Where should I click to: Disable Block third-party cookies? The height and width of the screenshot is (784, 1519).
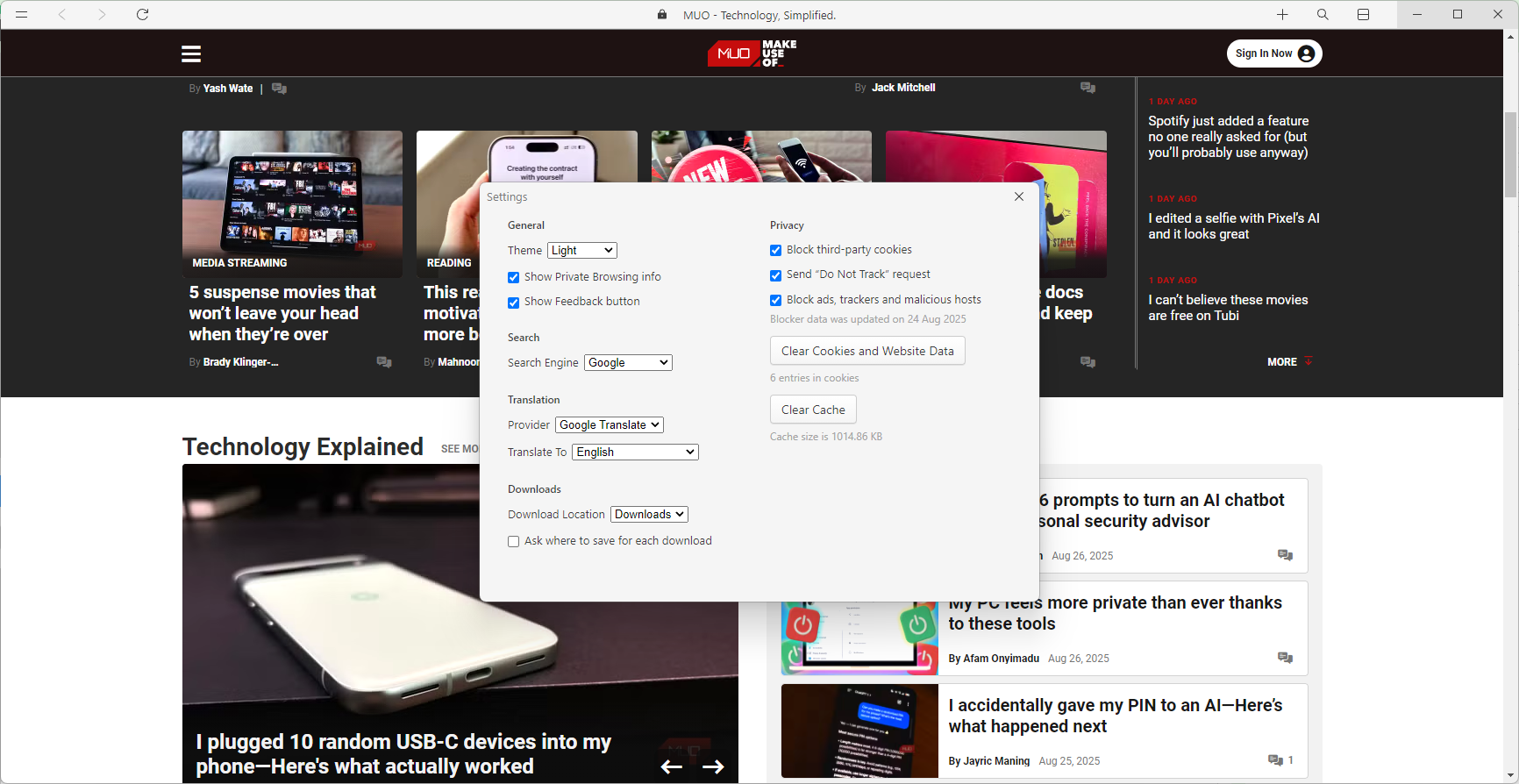[776, 251]
